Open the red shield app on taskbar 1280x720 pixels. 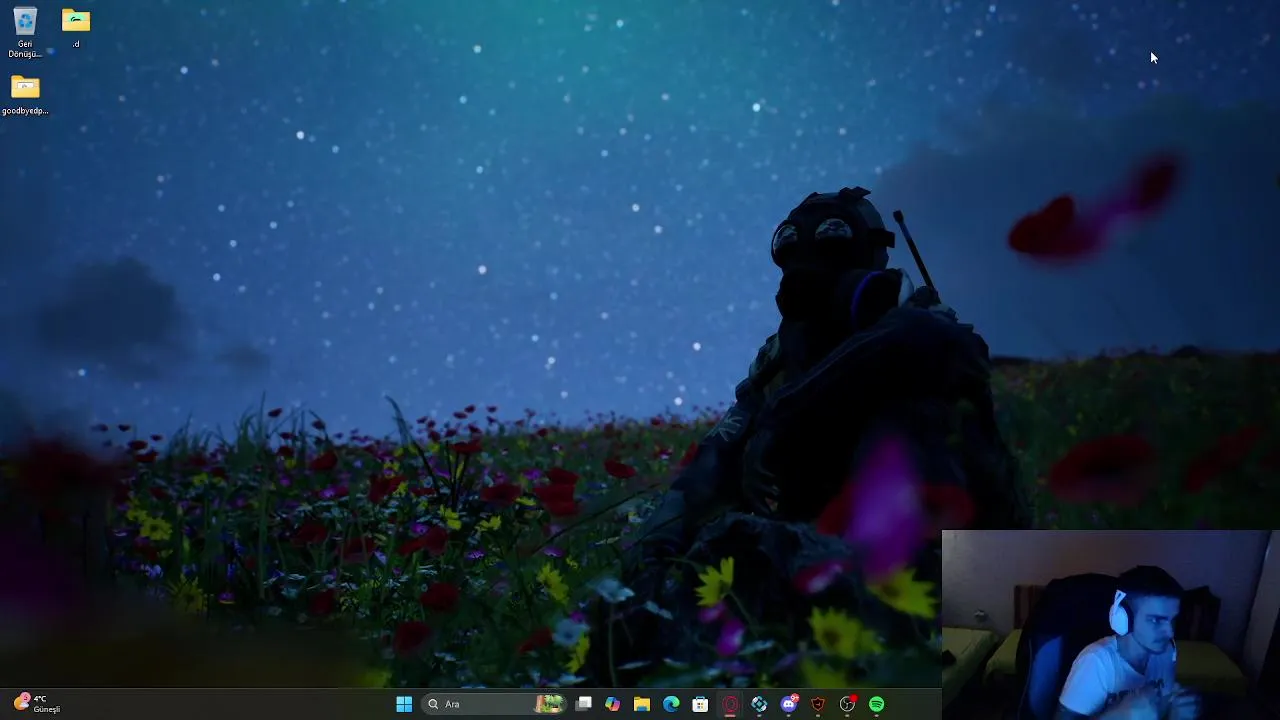pos(818,704)
